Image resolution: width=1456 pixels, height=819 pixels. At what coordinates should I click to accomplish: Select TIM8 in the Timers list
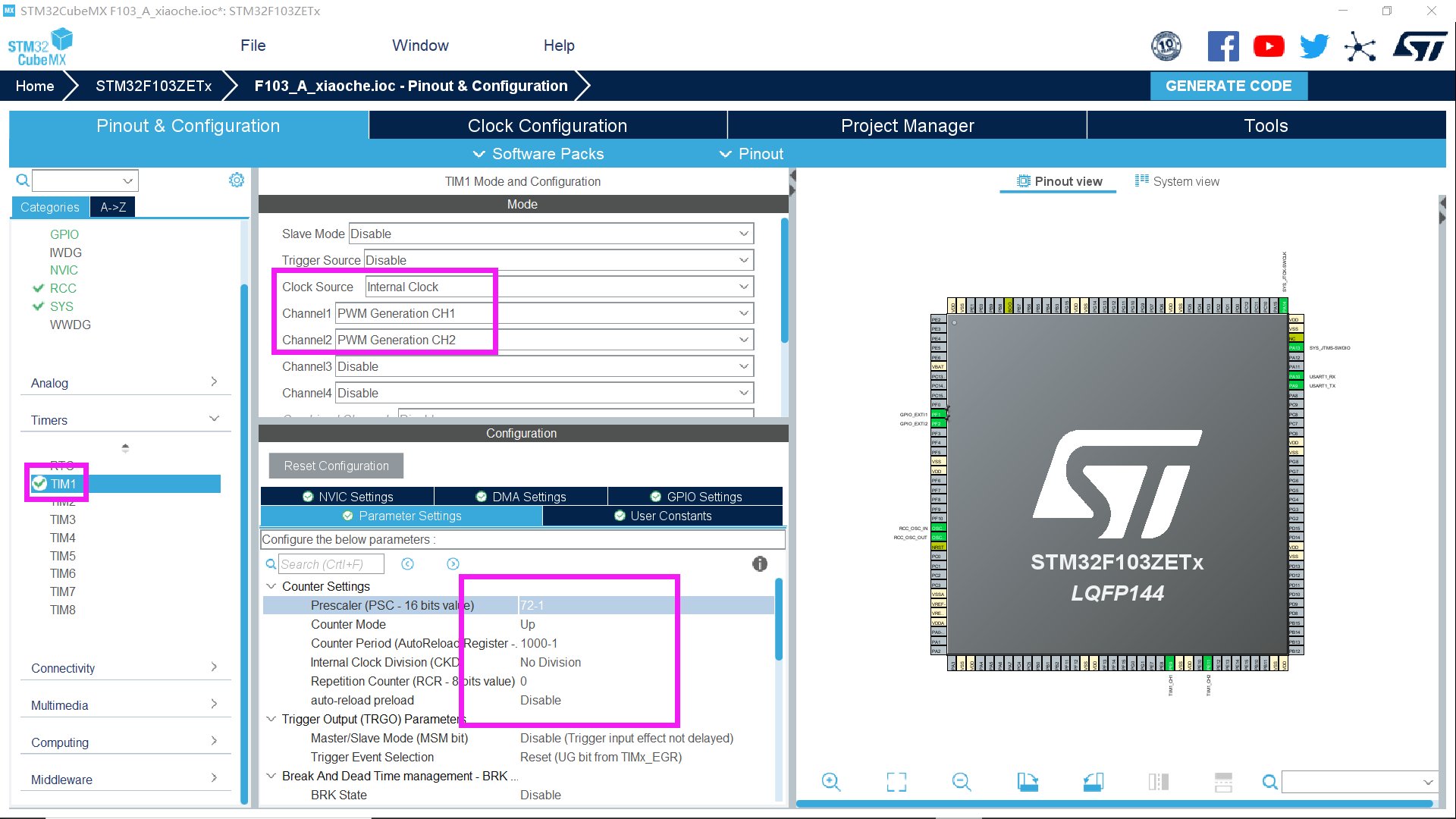click(x=63, y=610)
